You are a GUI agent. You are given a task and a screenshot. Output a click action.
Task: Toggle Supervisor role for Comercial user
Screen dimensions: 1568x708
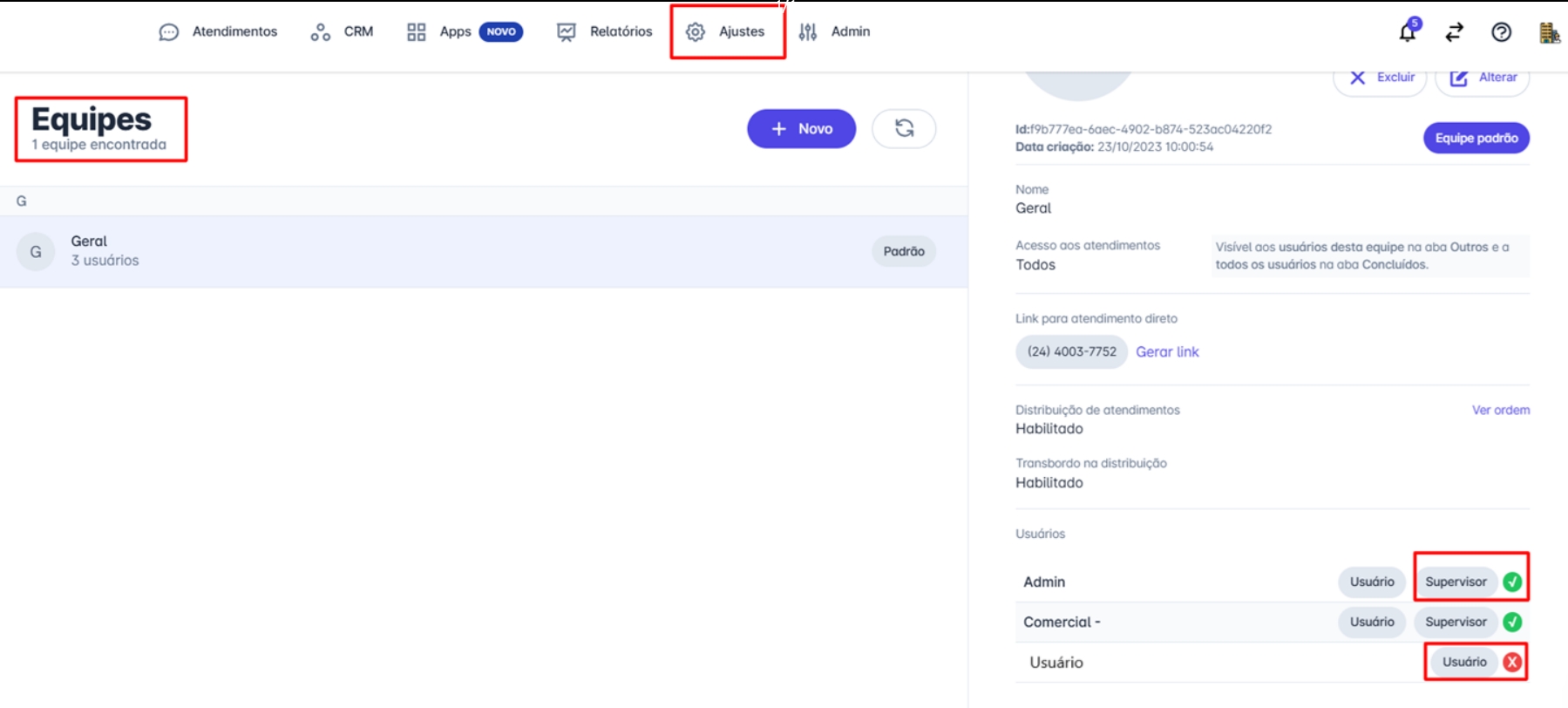1456,622
